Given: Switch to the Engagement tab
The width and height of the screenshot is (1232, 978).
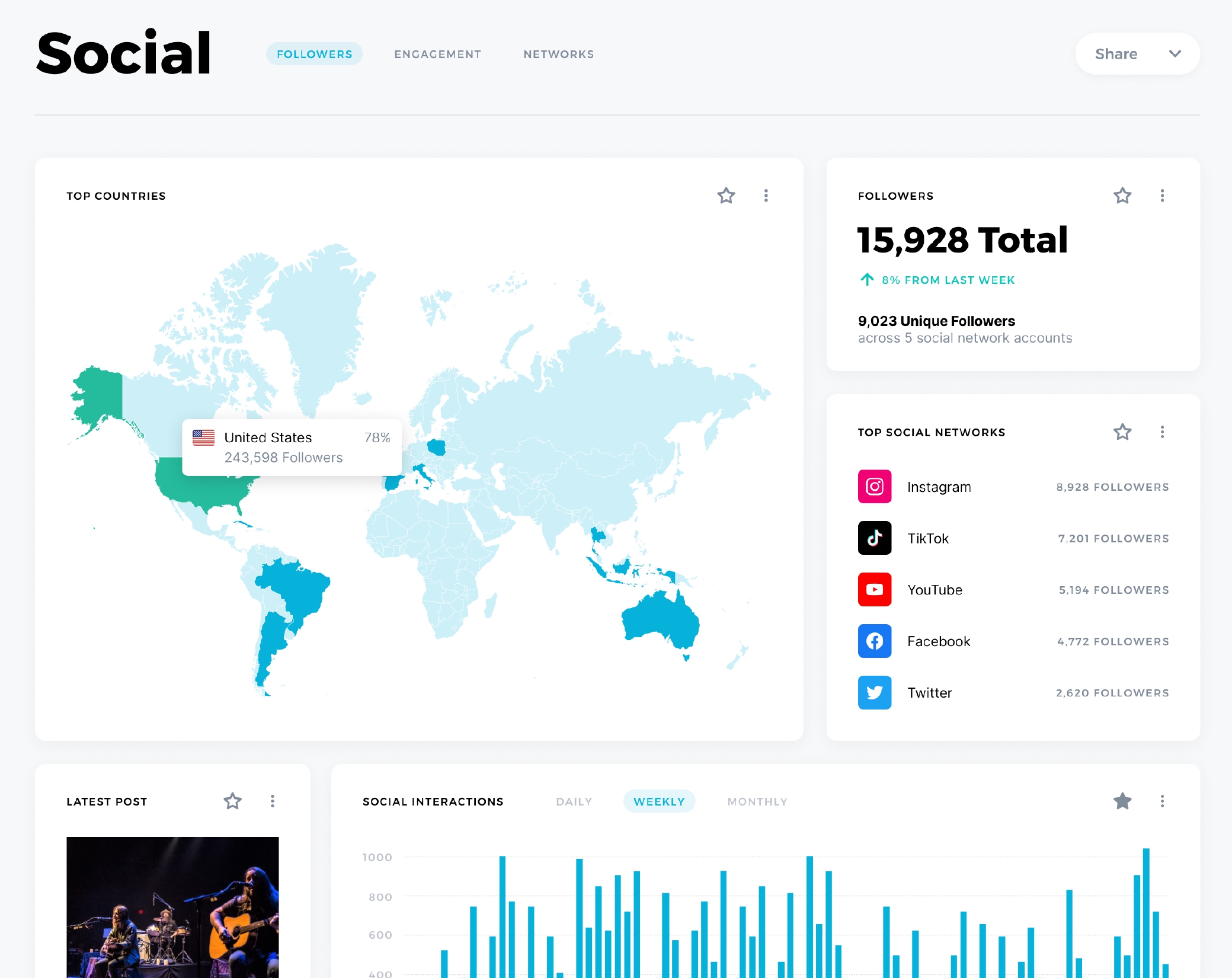Looking at the screenshot, I should click(437, 54).
